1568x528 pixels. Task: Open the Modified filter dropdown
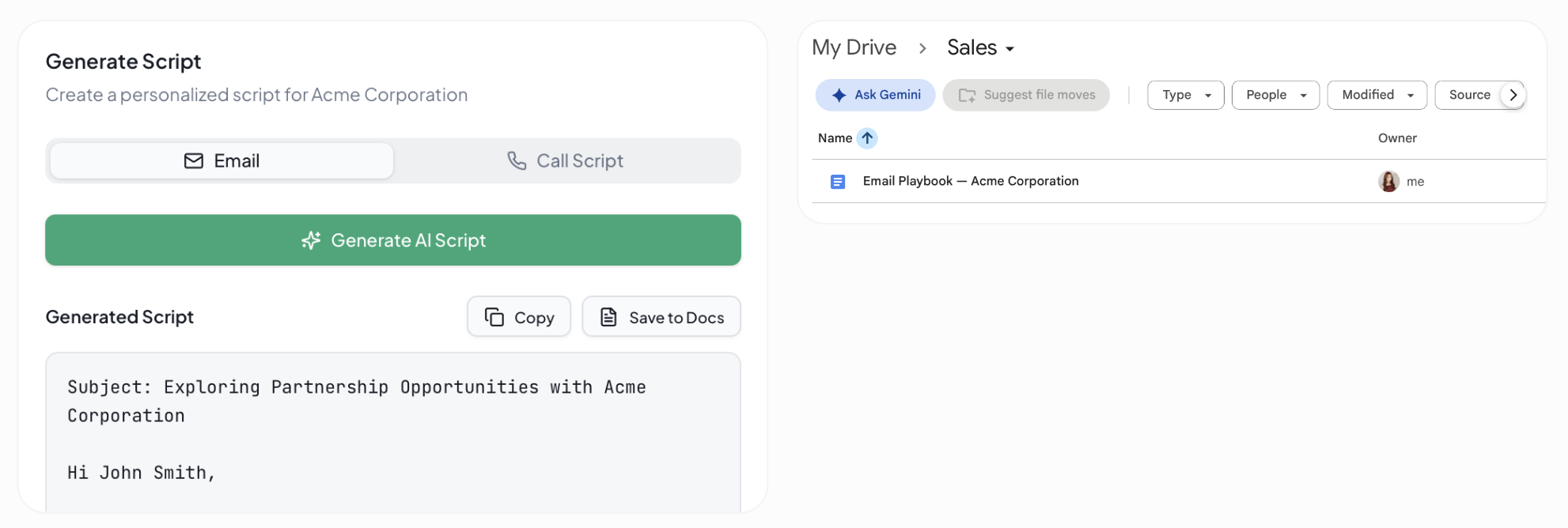(x=1377, y=95)
